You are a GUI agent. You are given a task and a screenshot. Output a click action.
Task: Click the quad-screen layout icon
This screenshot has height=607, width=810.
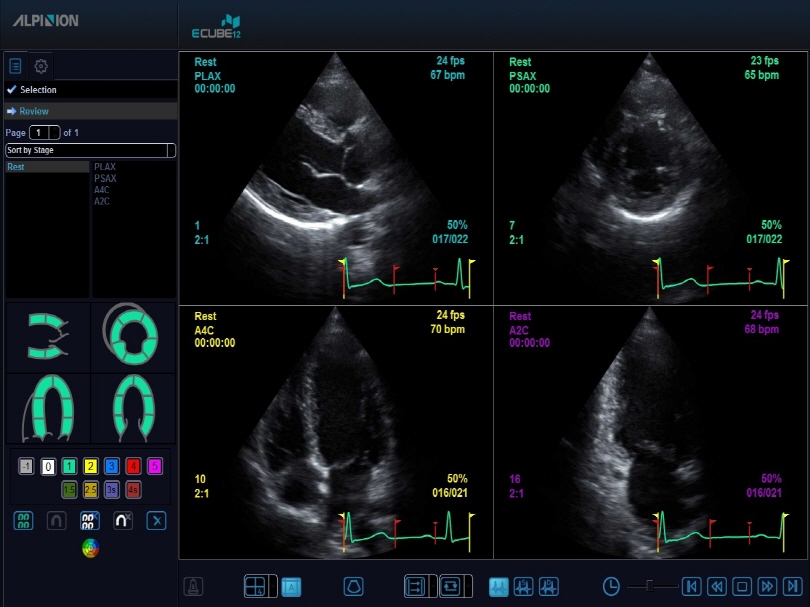click(x=256, y=586)
